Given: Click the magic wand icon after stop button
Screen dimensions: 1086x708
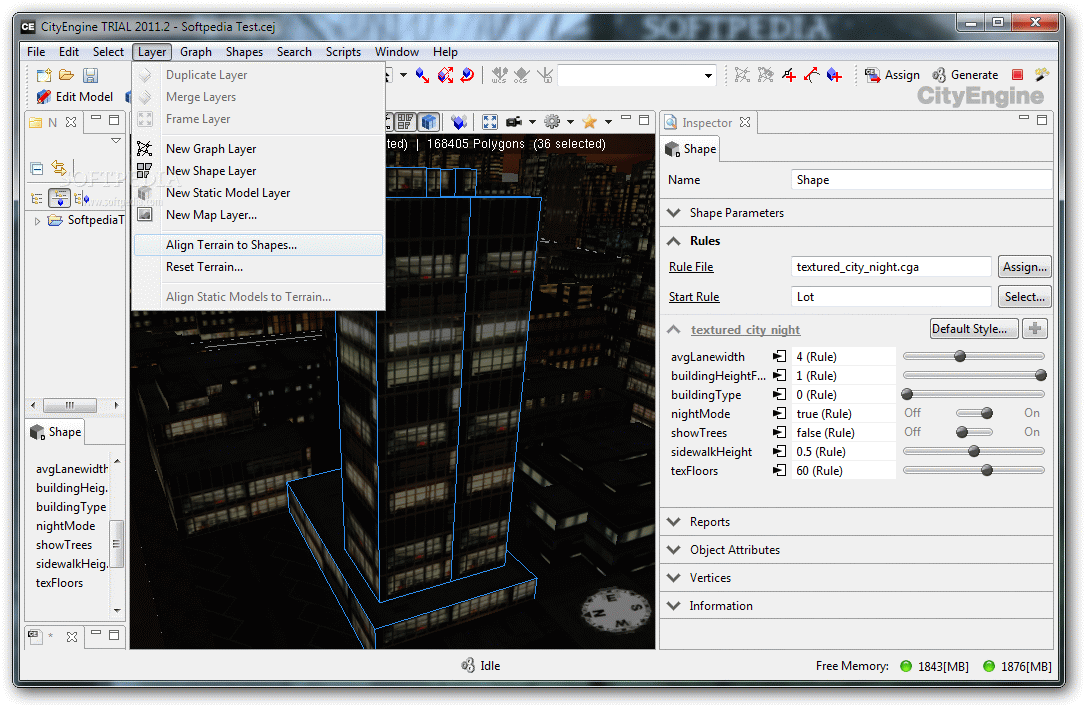Looking at the screenshot, I should [x=1042, y=74].
